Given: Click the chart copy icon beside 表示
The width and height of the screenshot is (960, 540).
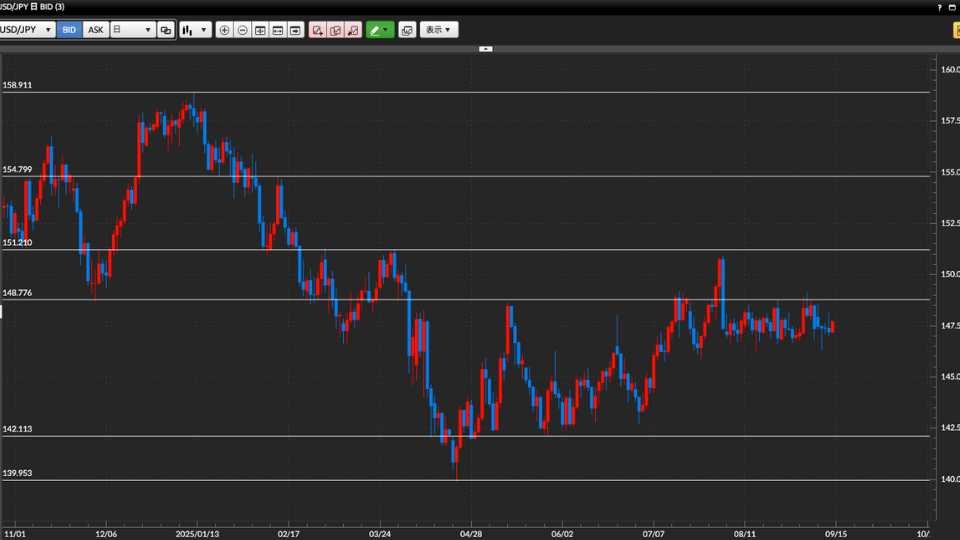Looking at the screenshot, I should 407,30.
